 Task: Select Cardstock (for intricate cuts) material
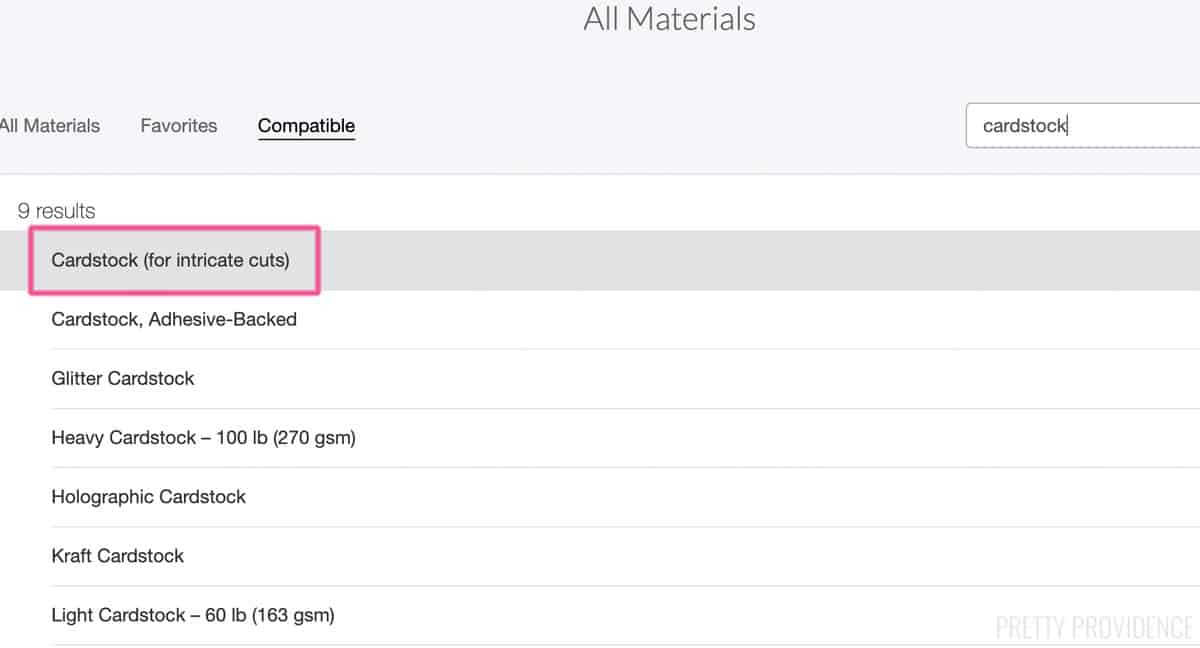pos(600,260)
